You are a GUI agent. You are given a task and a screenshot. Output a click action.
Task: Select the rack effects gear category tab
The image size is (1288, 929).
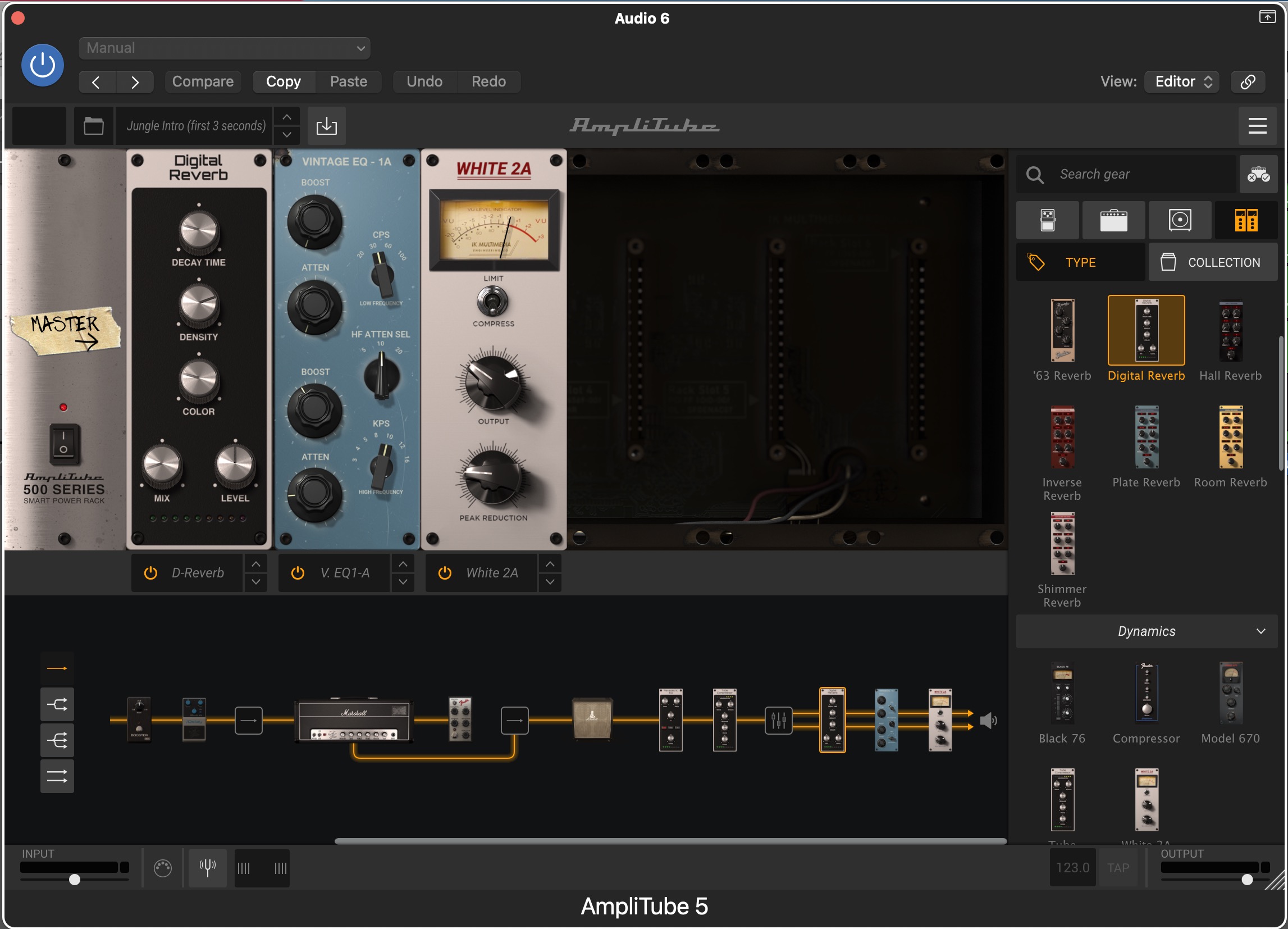coord(1246,220)
